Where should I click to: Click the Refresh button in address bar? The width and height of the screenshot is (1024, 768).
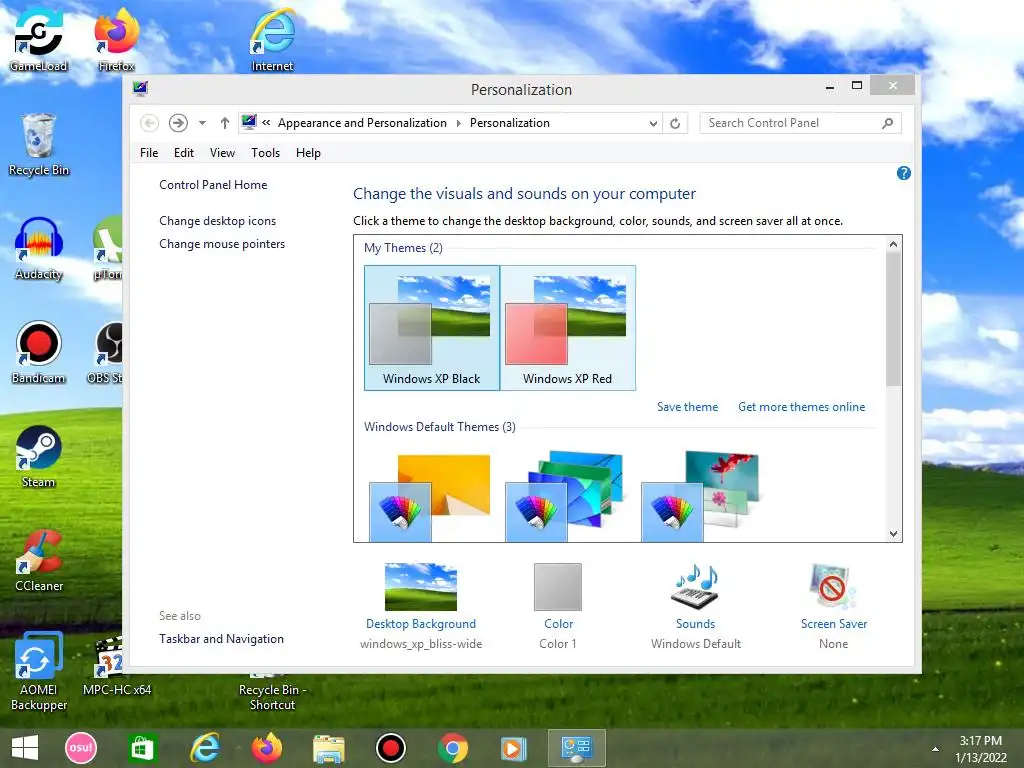tap(675, 123)
